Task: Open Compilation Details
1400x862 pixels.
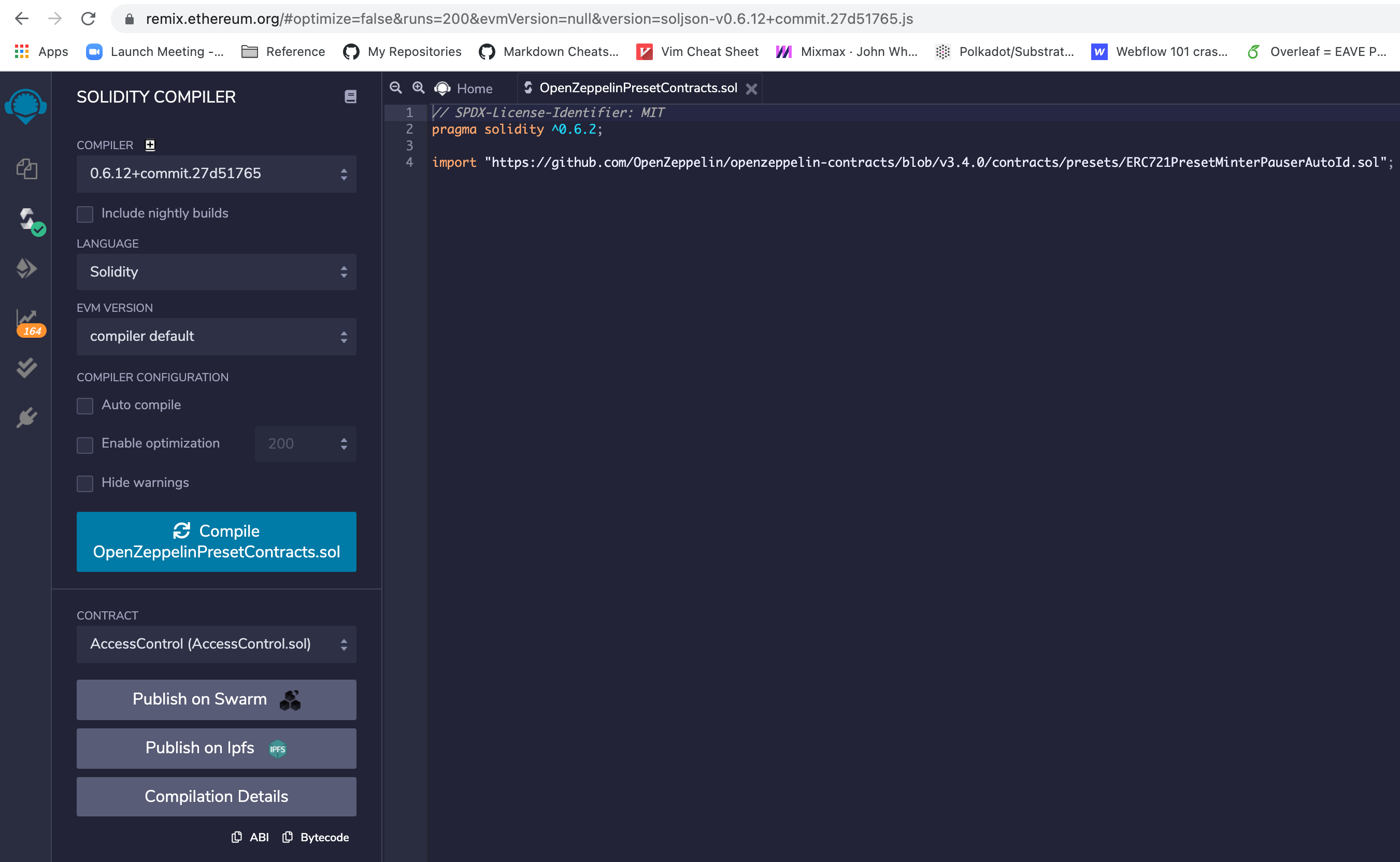Action: (217, 796)
